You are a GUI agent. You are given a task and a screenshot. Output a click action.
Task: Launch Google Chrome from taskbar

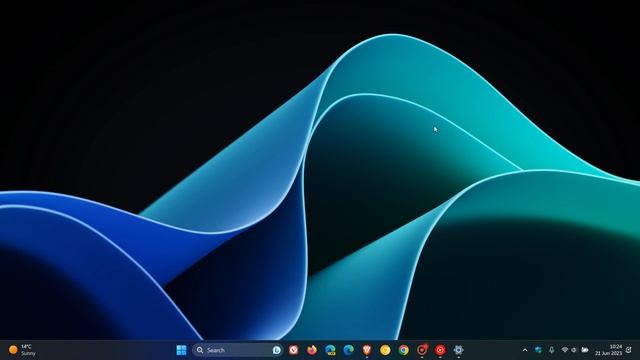403,350
